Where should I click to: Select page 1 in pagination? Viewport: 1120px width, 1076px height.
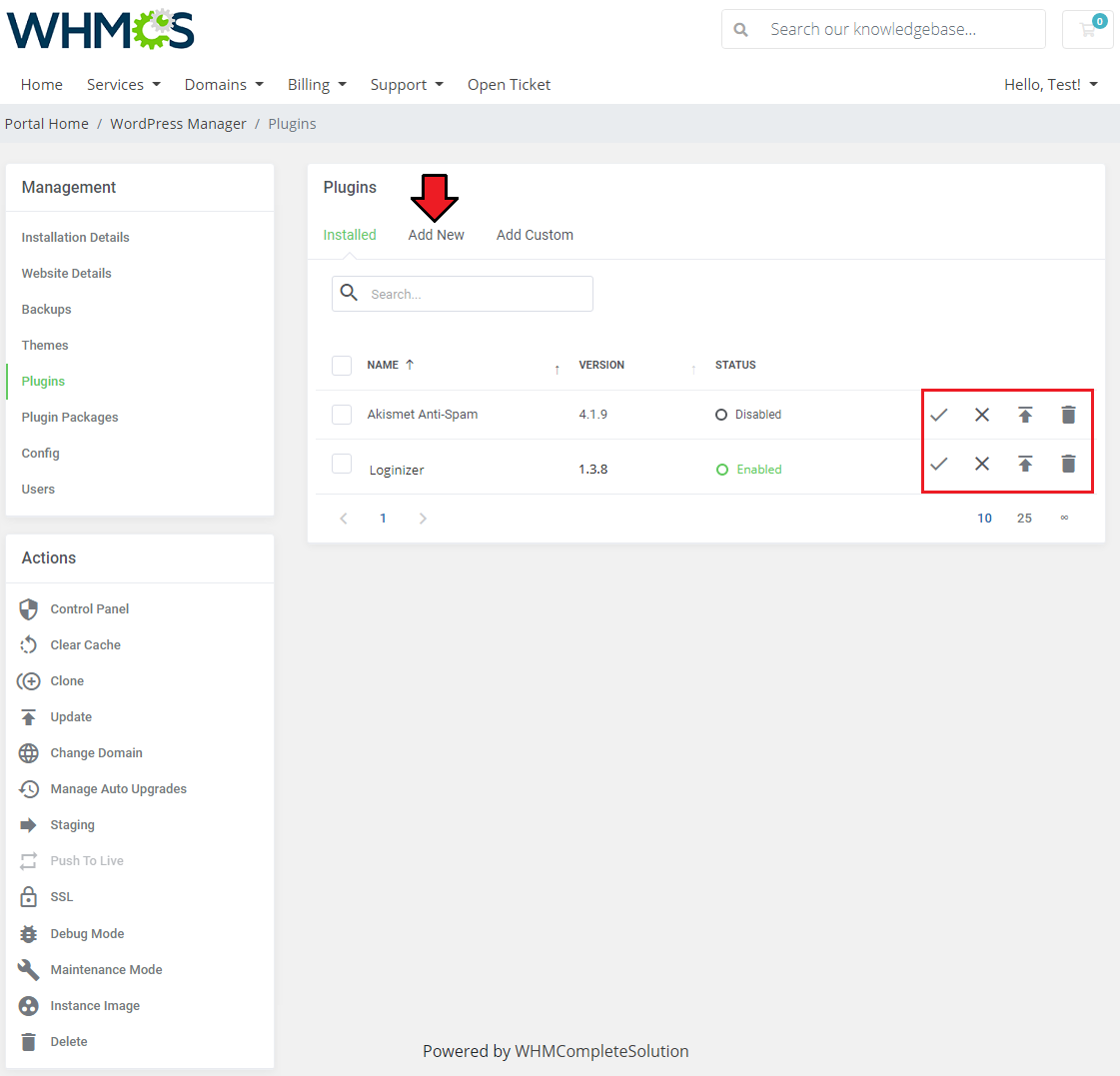[x=383, y=518]
